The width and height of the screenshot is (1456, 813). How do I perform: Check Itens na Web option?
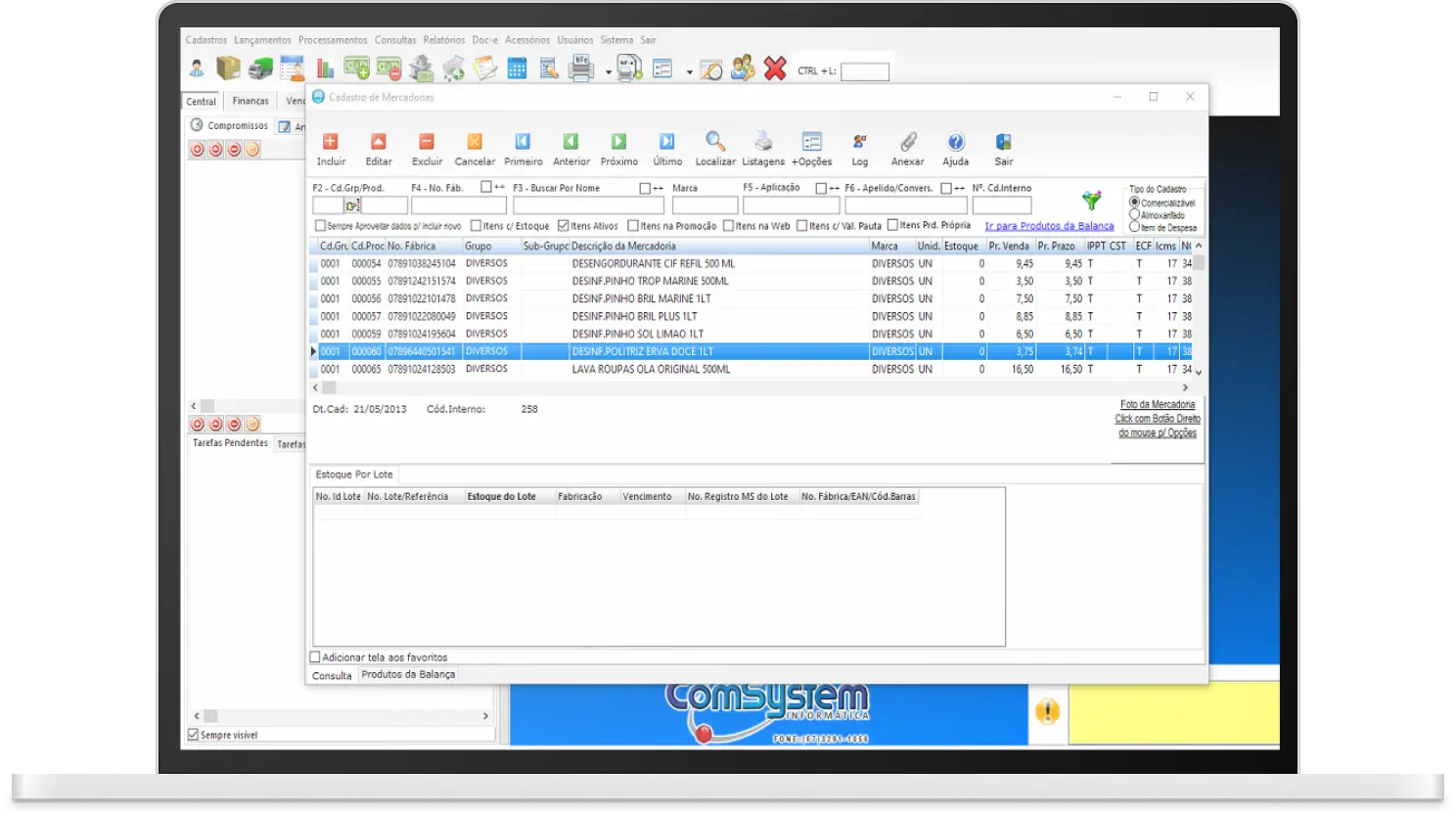[728, 226]
